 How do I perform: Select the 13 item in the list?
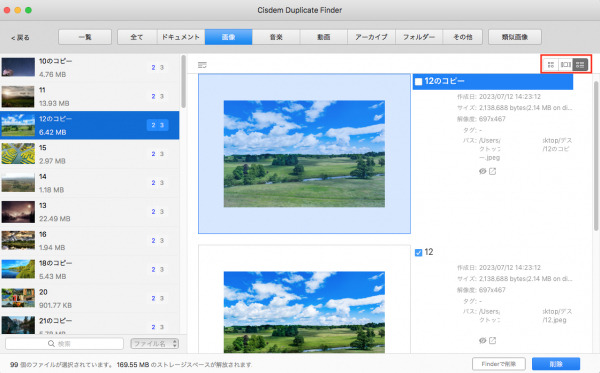click(x=90, y=212)
